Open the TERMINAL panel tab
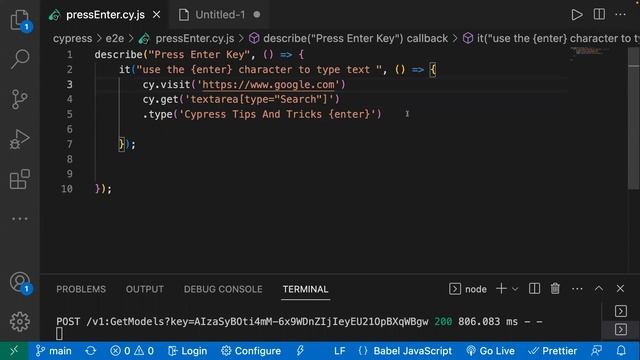This screenshot has height=360, width=640. coord(305,289)
